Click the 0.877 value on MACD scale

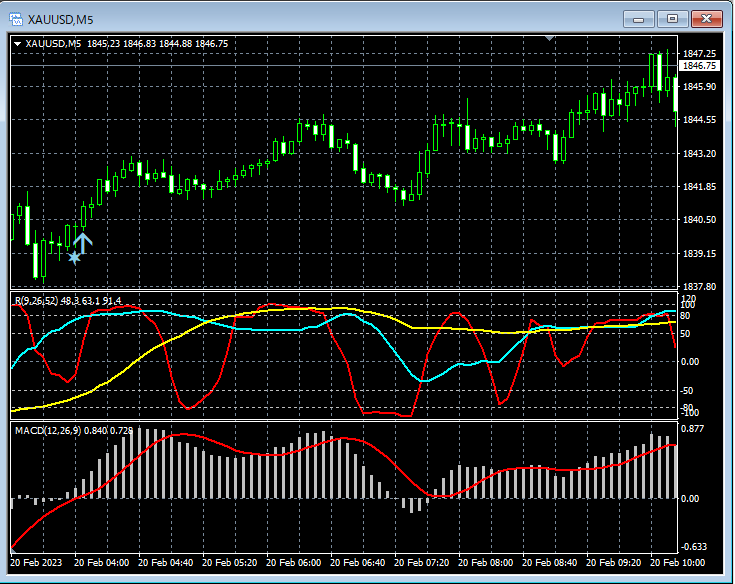click(694, 428)
